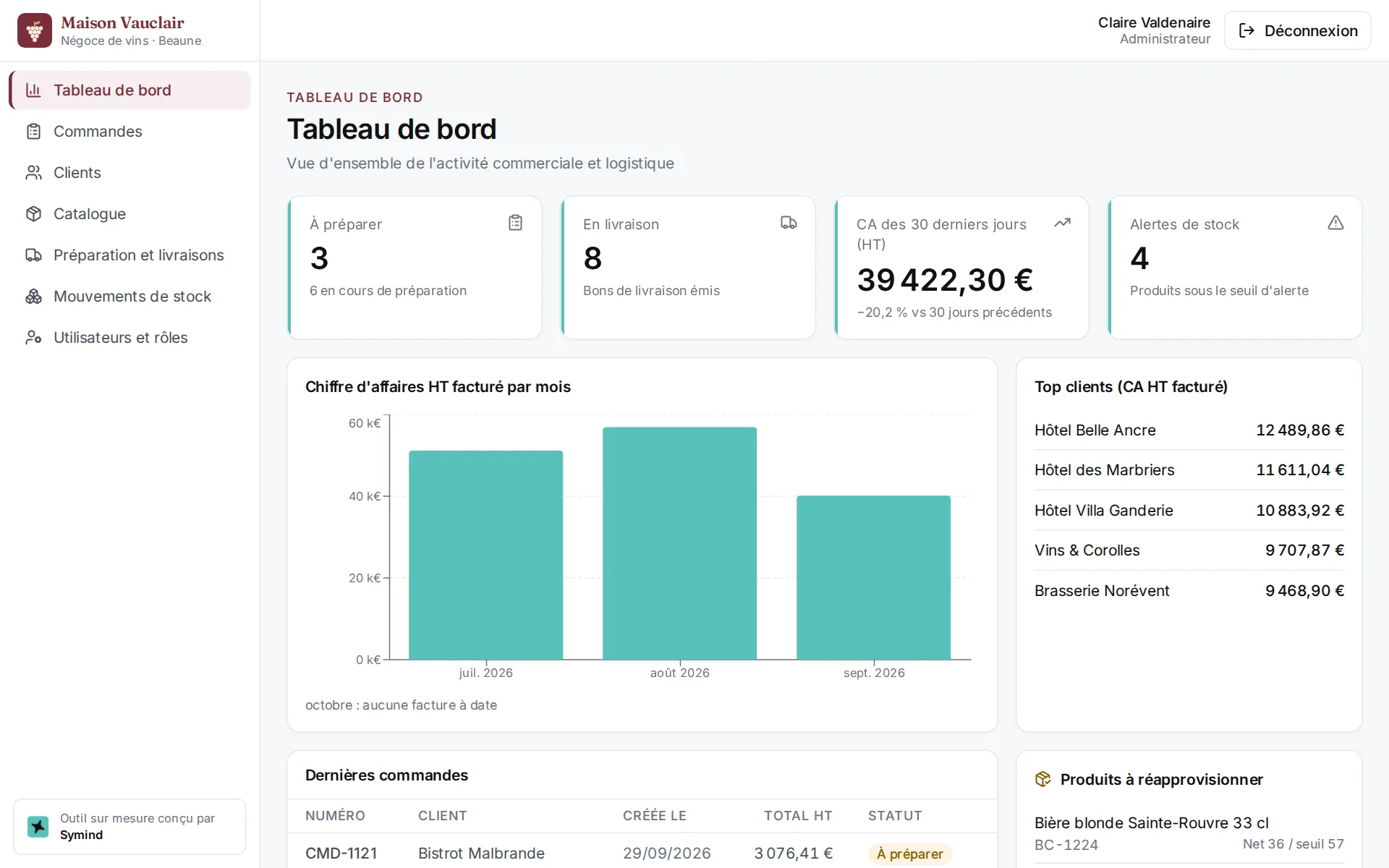Open order CMD-1121
The height and width of the screenshot is (868, 1389).
341,854
